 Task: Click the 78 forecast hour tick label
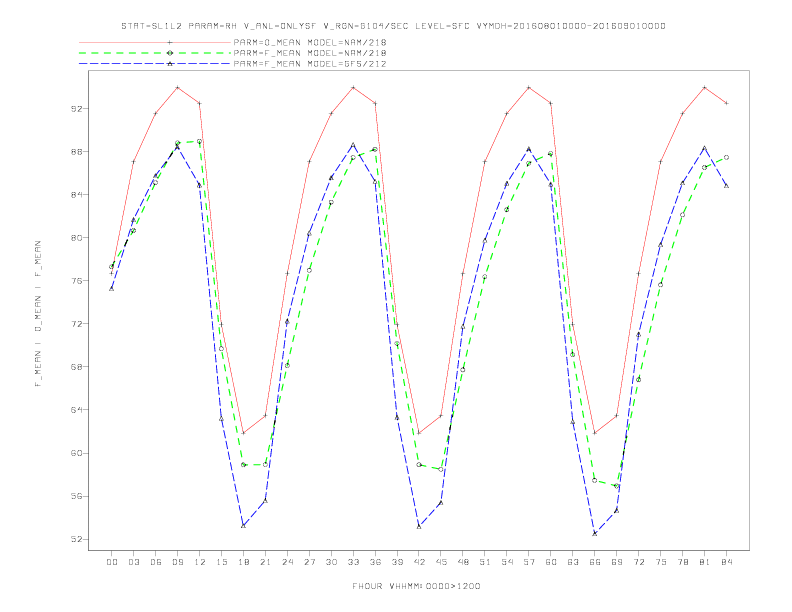(683, 562)
